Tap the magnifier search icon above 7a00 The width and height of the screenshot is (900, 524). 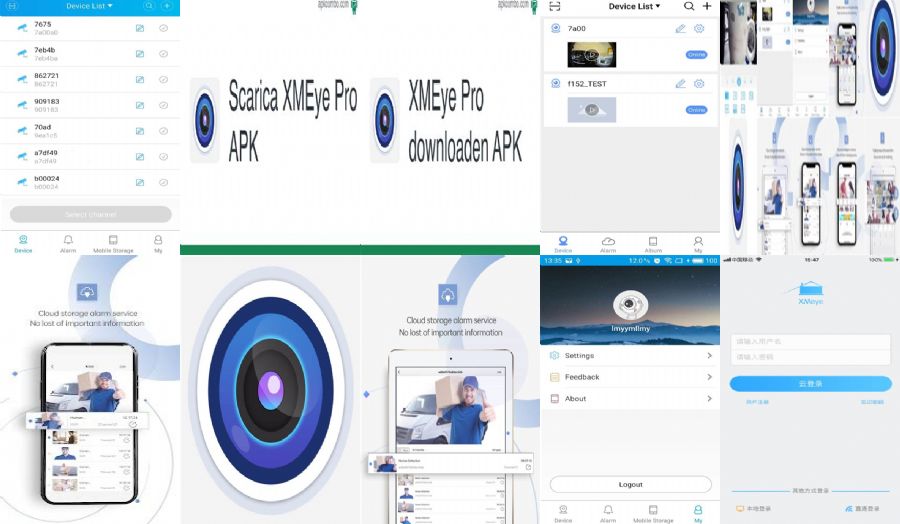tap(689, 6)
